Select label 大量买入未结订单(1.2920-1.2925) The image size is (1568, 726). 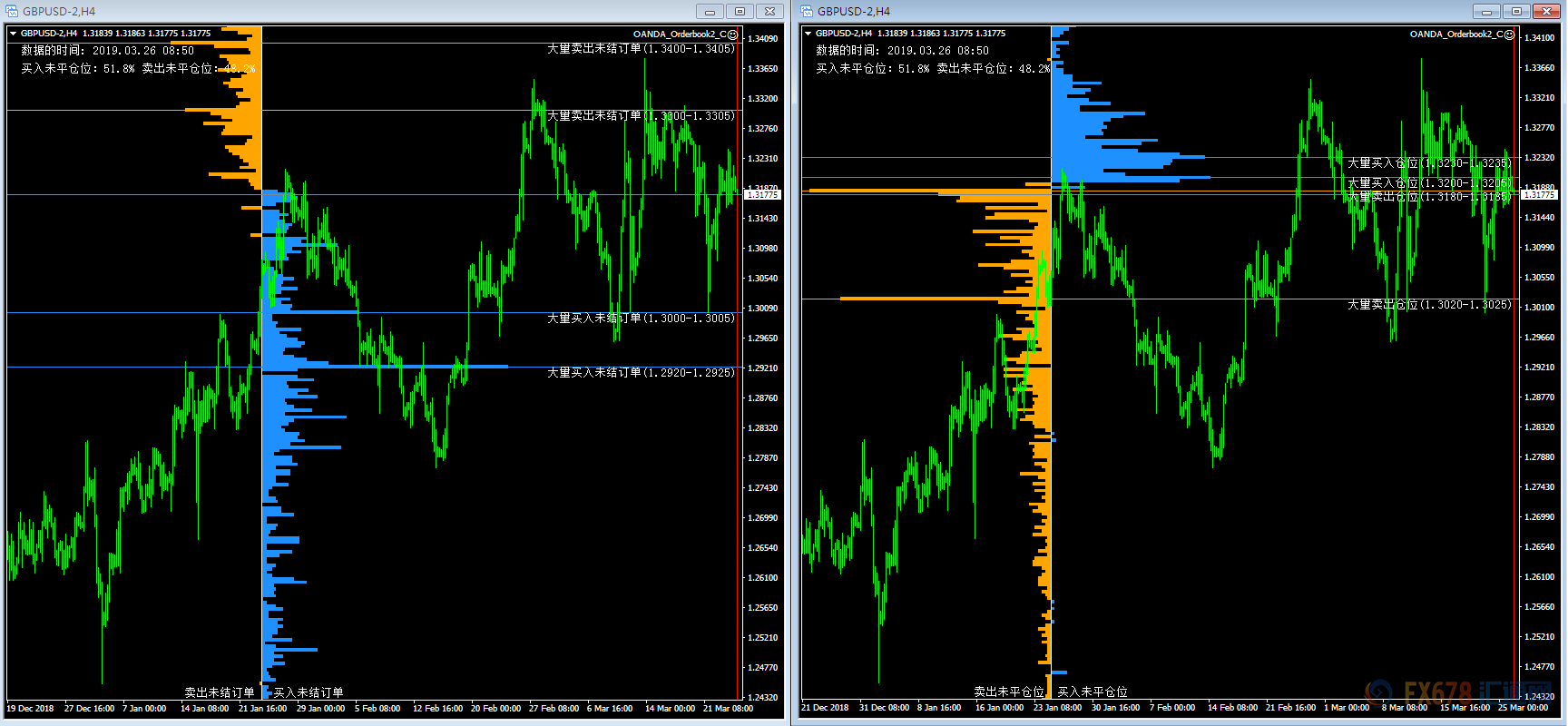pos(641,373)
